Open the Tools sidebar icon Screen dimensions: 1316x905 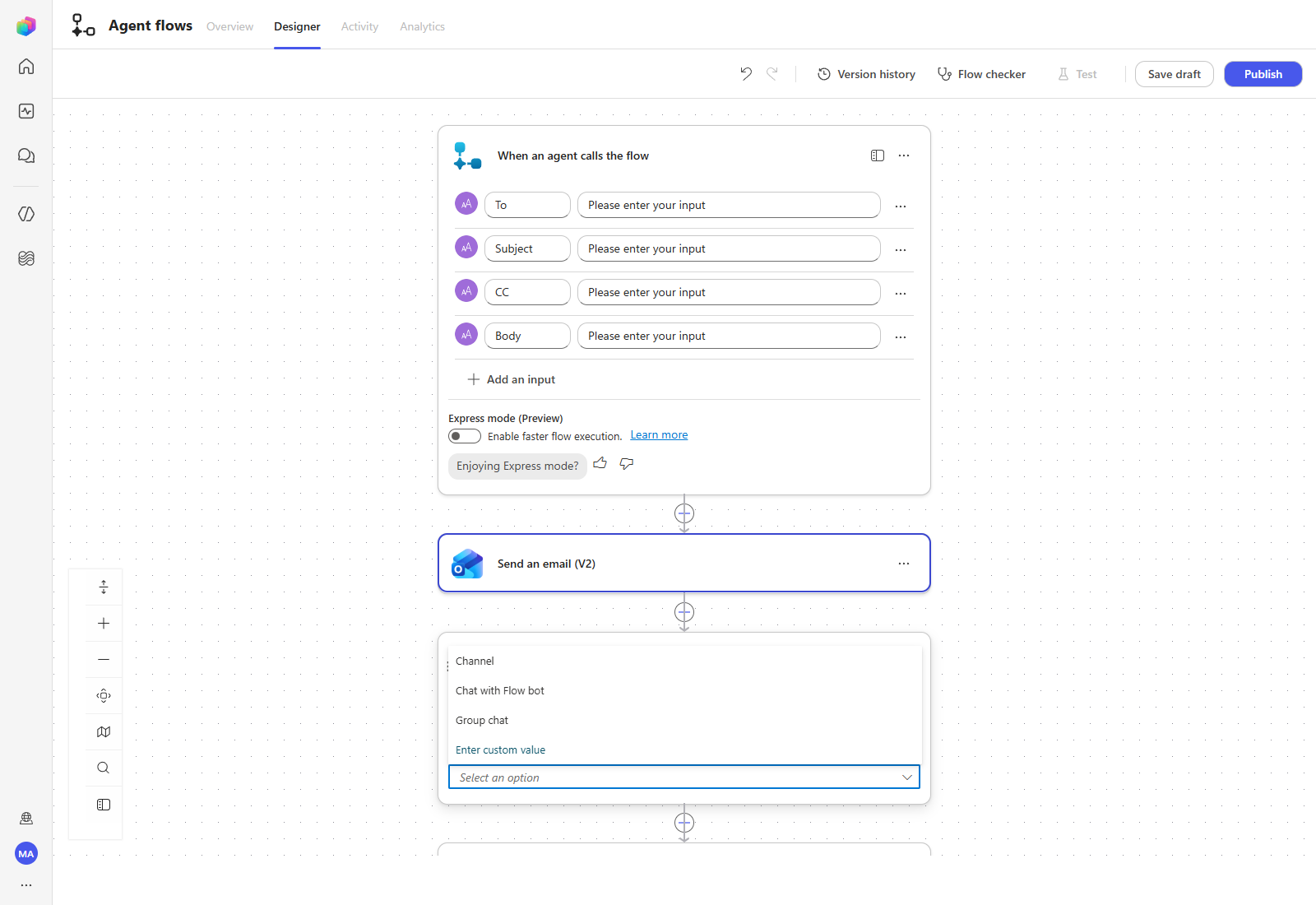(x=26, y=214)
